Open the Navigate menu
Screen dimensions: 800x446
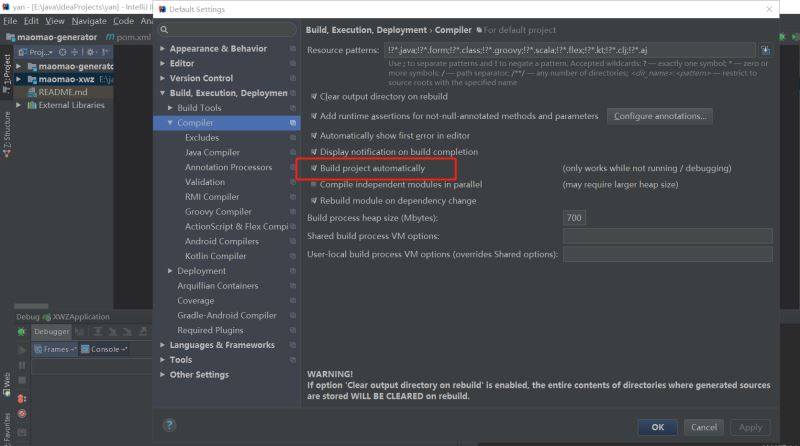tap(89, 21)
